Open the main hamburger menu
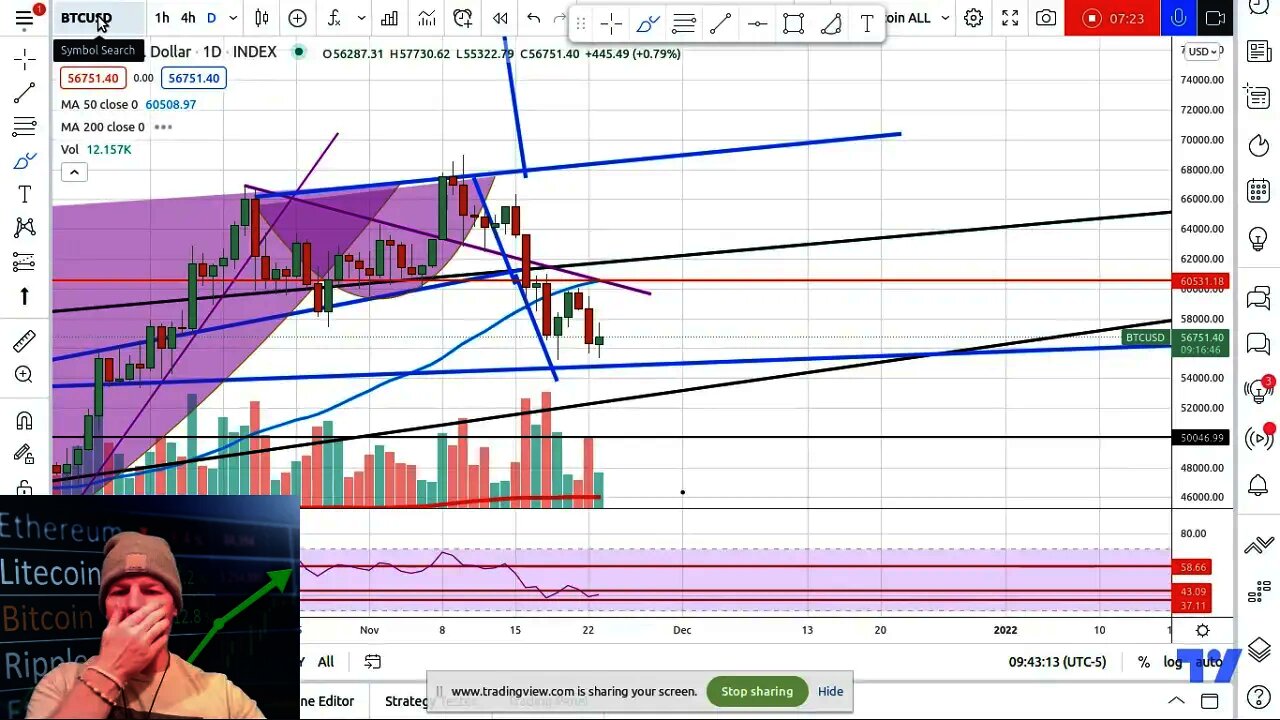 pos(24,18)
